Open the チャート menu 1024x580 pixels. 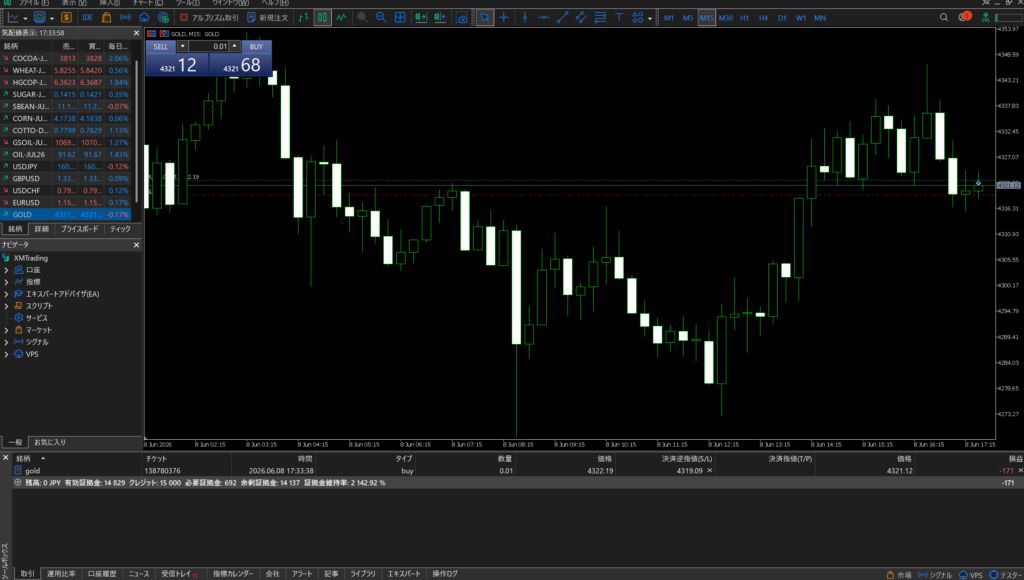pyautogui.click(x=148, y=3)
